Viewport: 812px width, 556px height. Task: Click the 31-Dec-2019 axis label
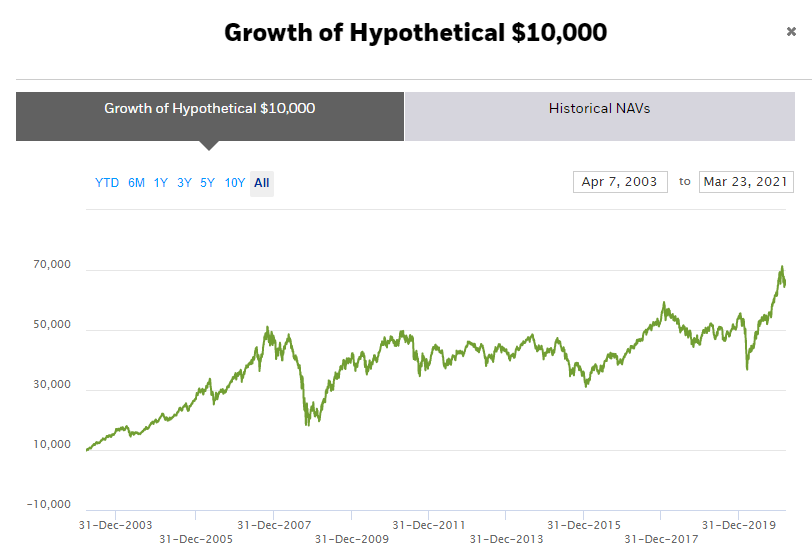click(x=738, y=525)
